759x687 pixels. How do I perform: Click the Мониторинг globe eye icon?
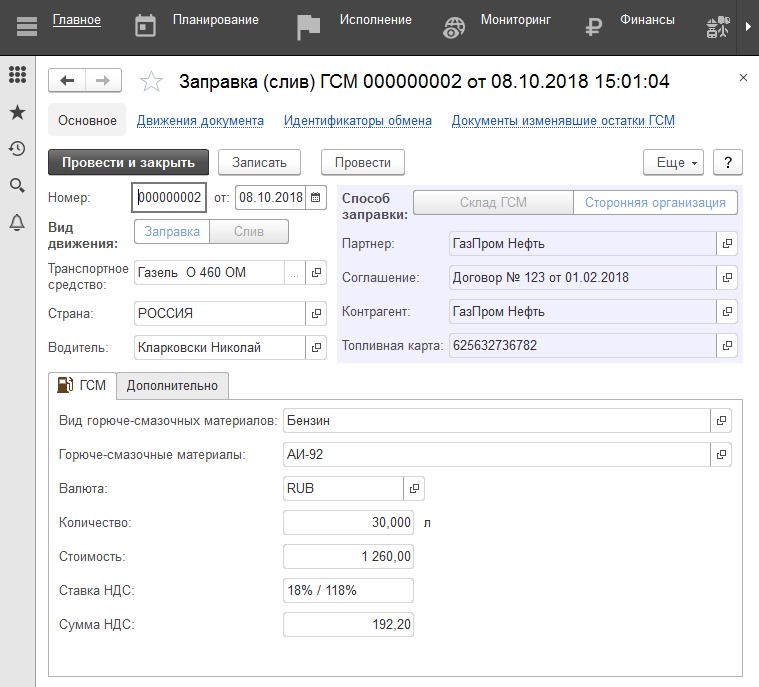(x=453, y=28)
